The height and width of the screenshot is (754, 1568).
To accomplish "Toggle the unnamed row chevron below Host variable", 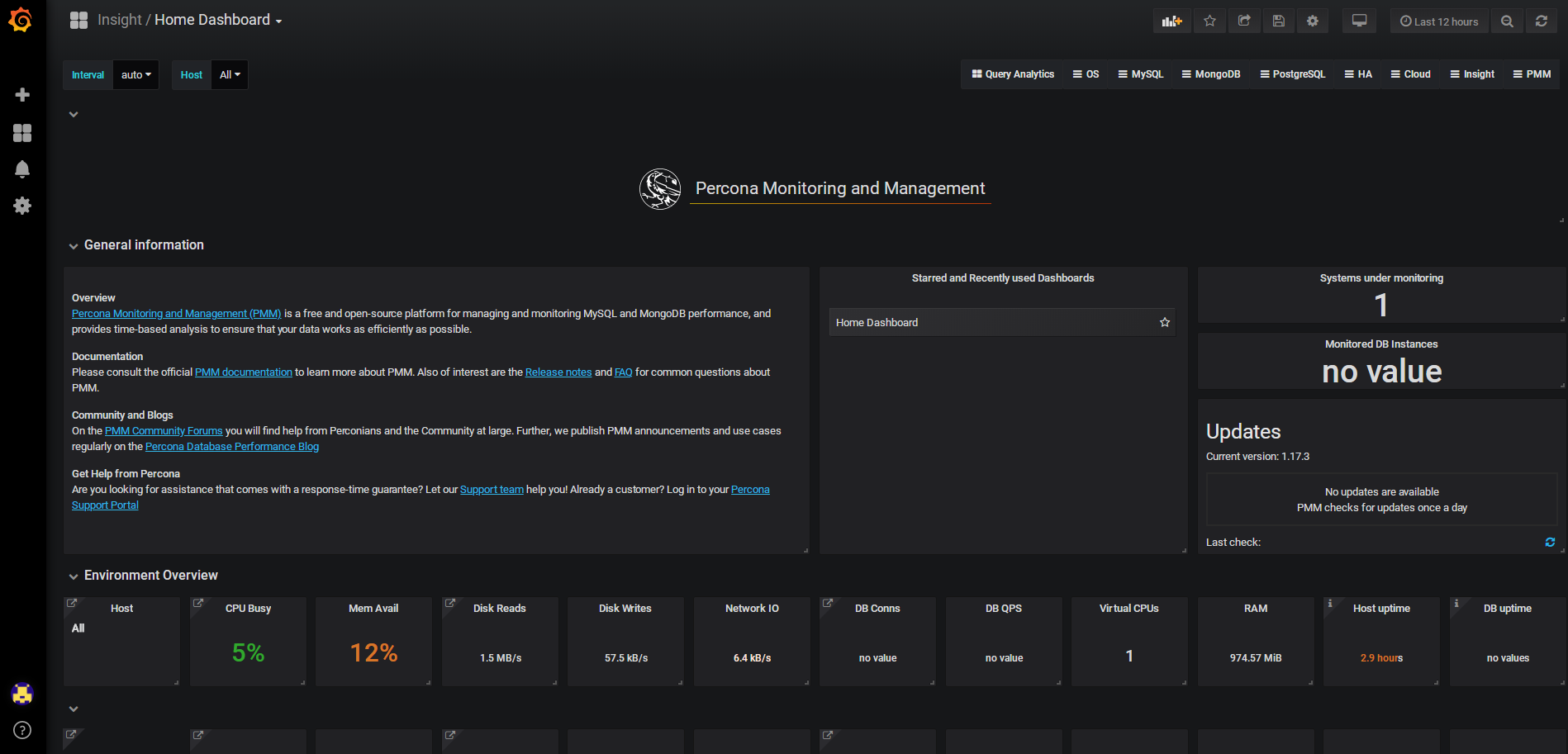I will [x=74, y=115].
